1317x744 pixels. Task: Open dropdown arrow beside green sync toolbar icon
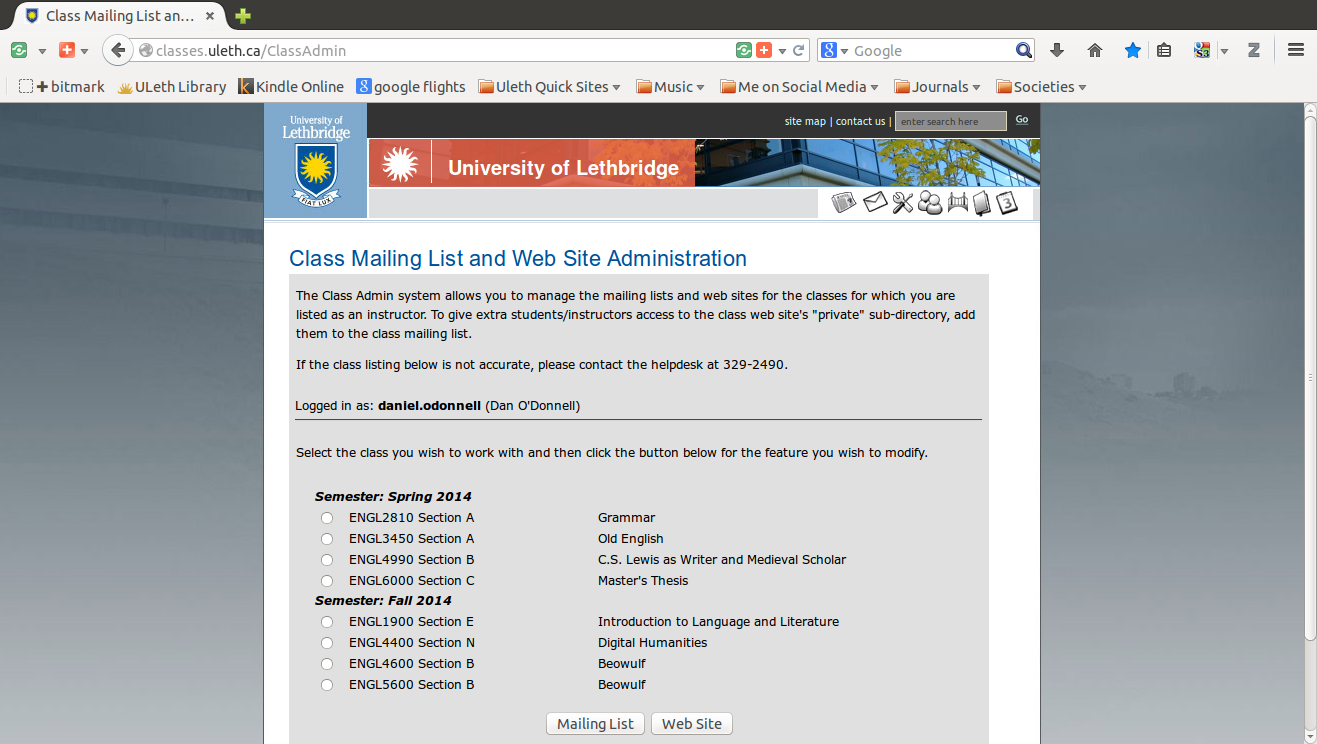coord(42,51)
